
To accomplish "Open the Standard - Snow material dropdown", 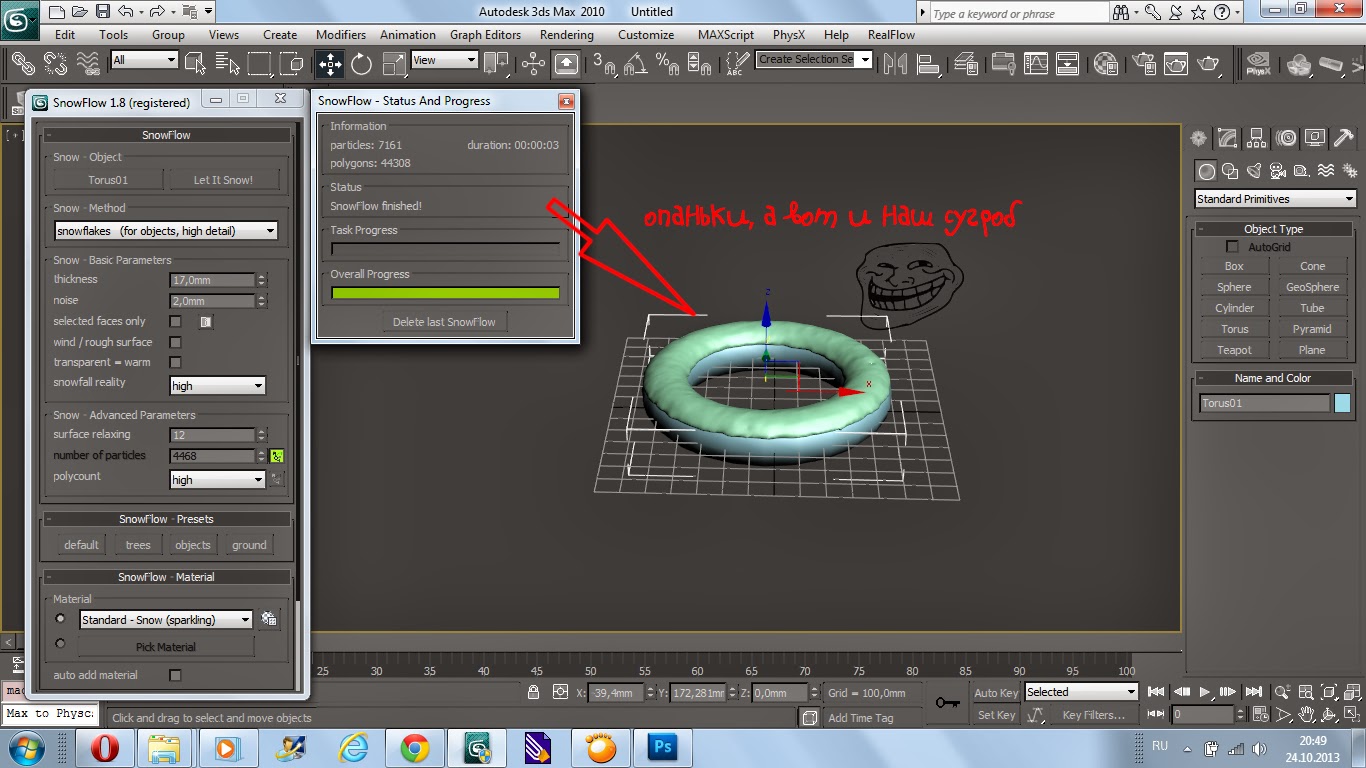I will click(166, 620).
